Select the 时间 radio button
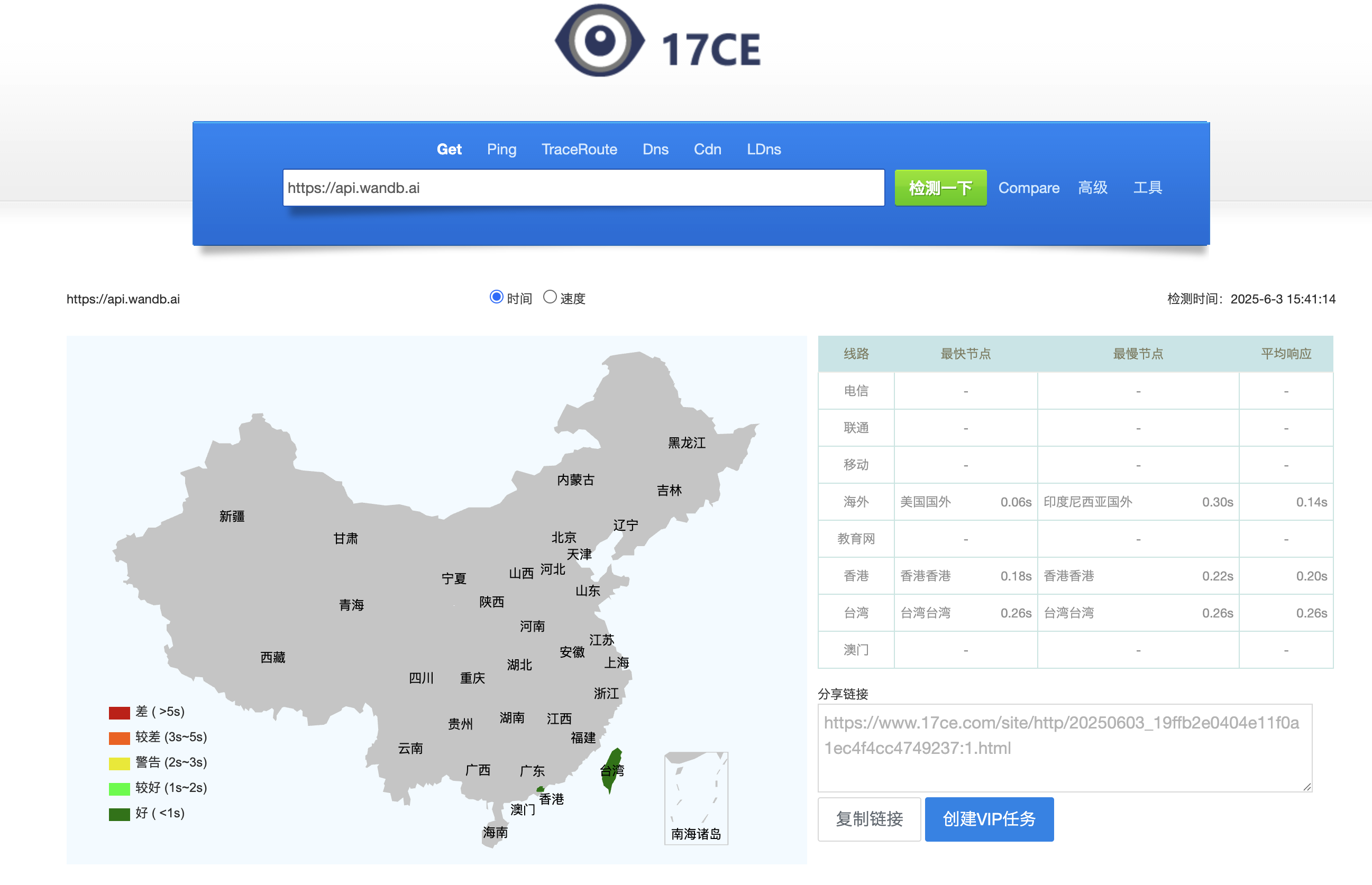Screen dimensions: 1372x885 pyautogui.click(x=496, y=297)
